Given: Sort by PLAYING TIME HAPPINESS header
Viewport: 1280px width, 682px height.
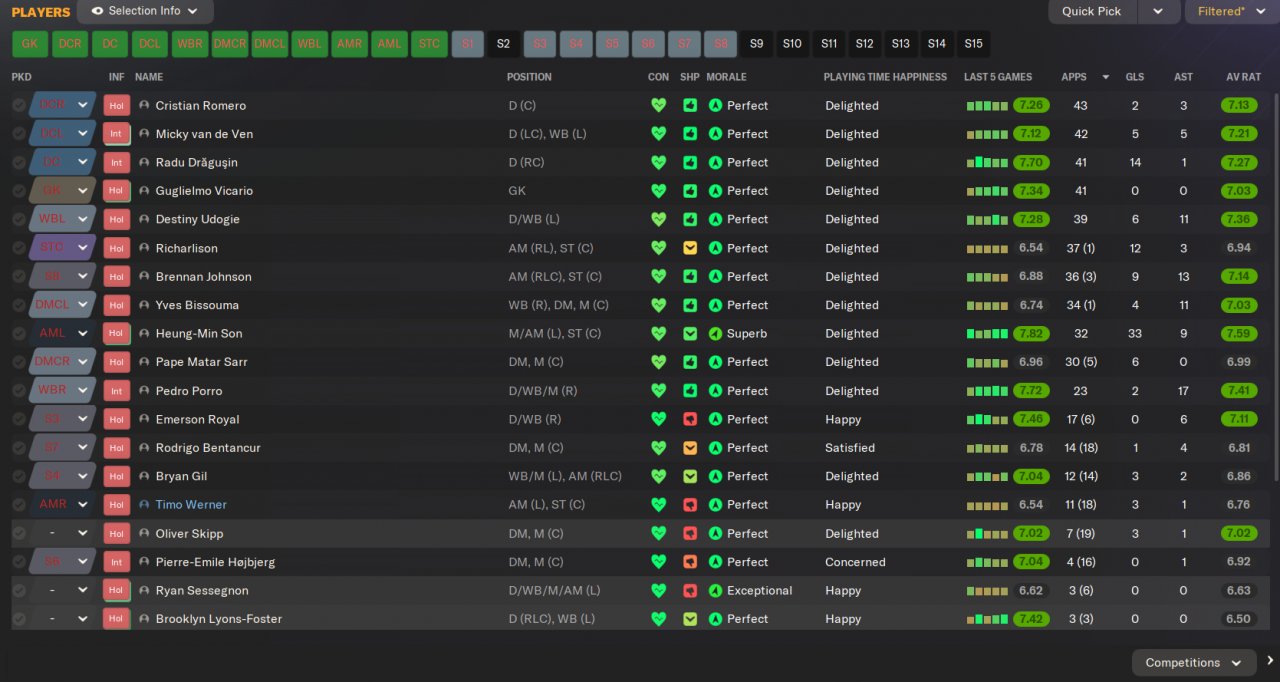Looking at the screenshot, I should [885, 77].
